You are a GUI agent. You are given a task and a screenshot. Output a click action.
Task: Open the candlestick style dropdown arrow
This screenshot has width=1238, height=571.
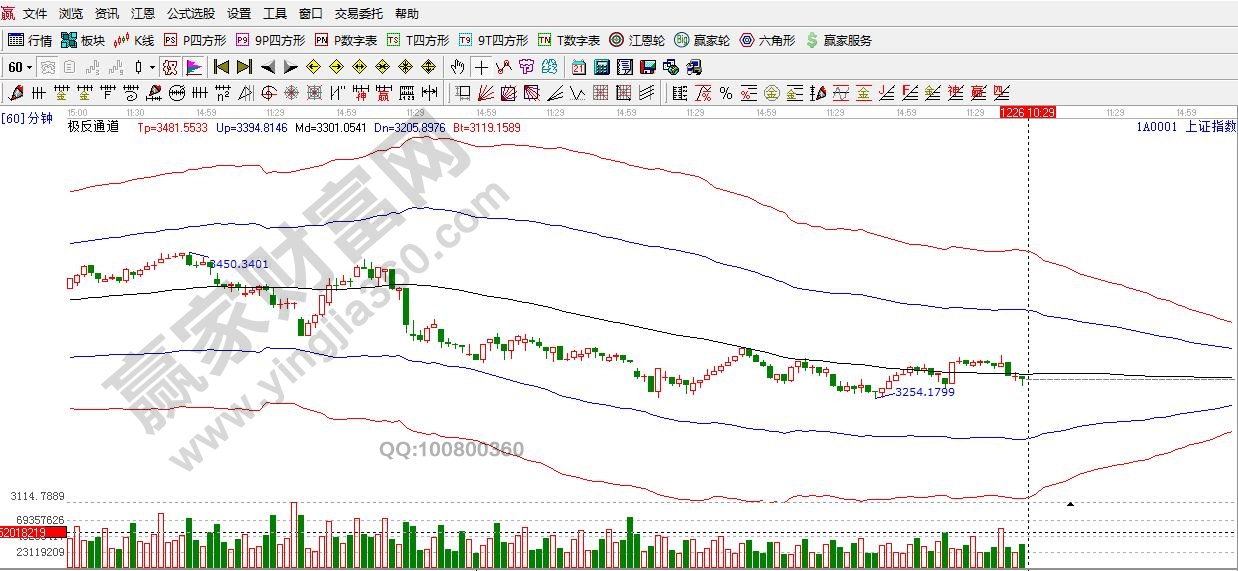(152, 68)
